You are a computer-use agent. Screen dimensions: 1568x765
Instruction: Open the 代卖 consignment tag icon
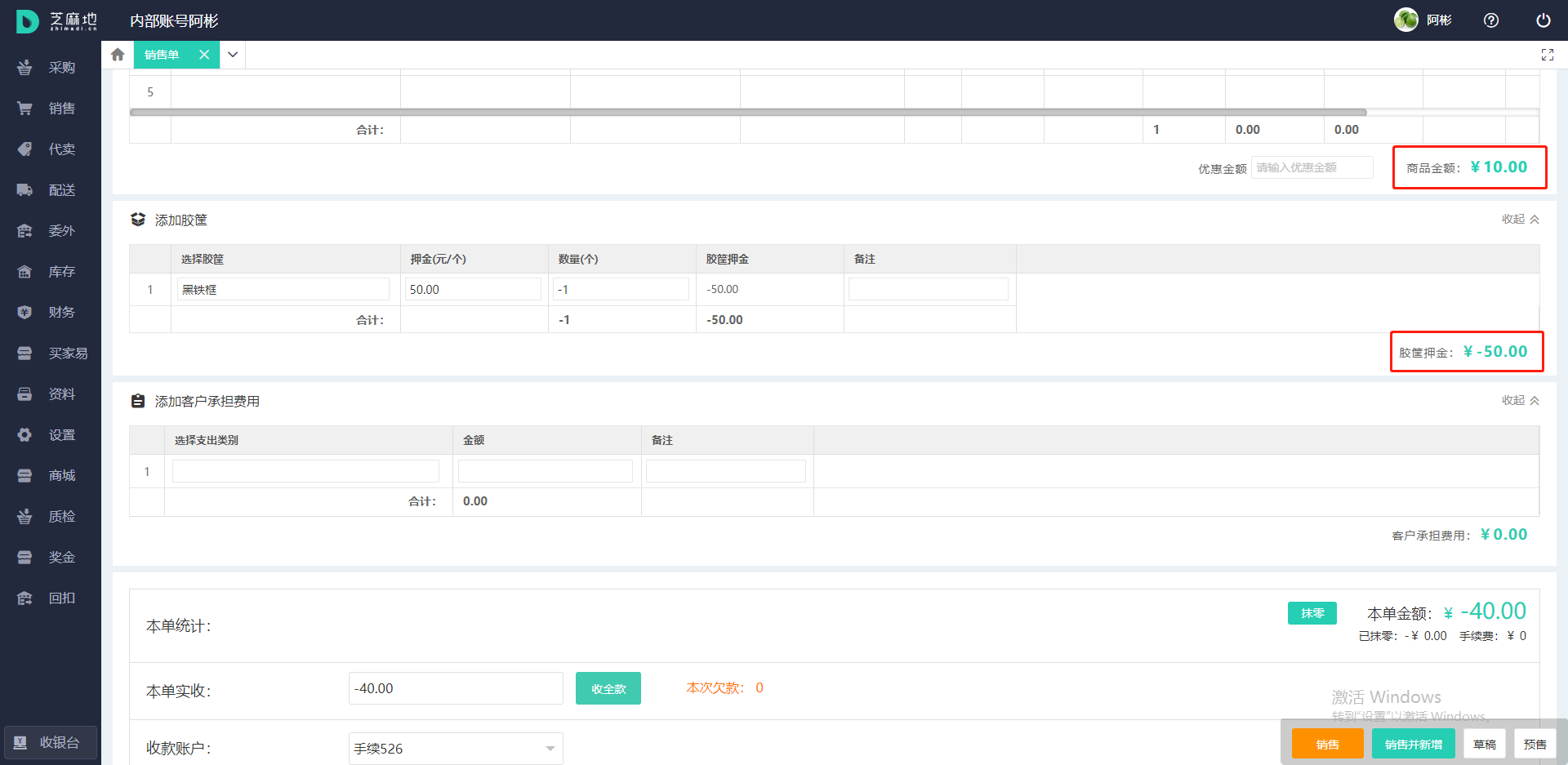coord(24,149)
